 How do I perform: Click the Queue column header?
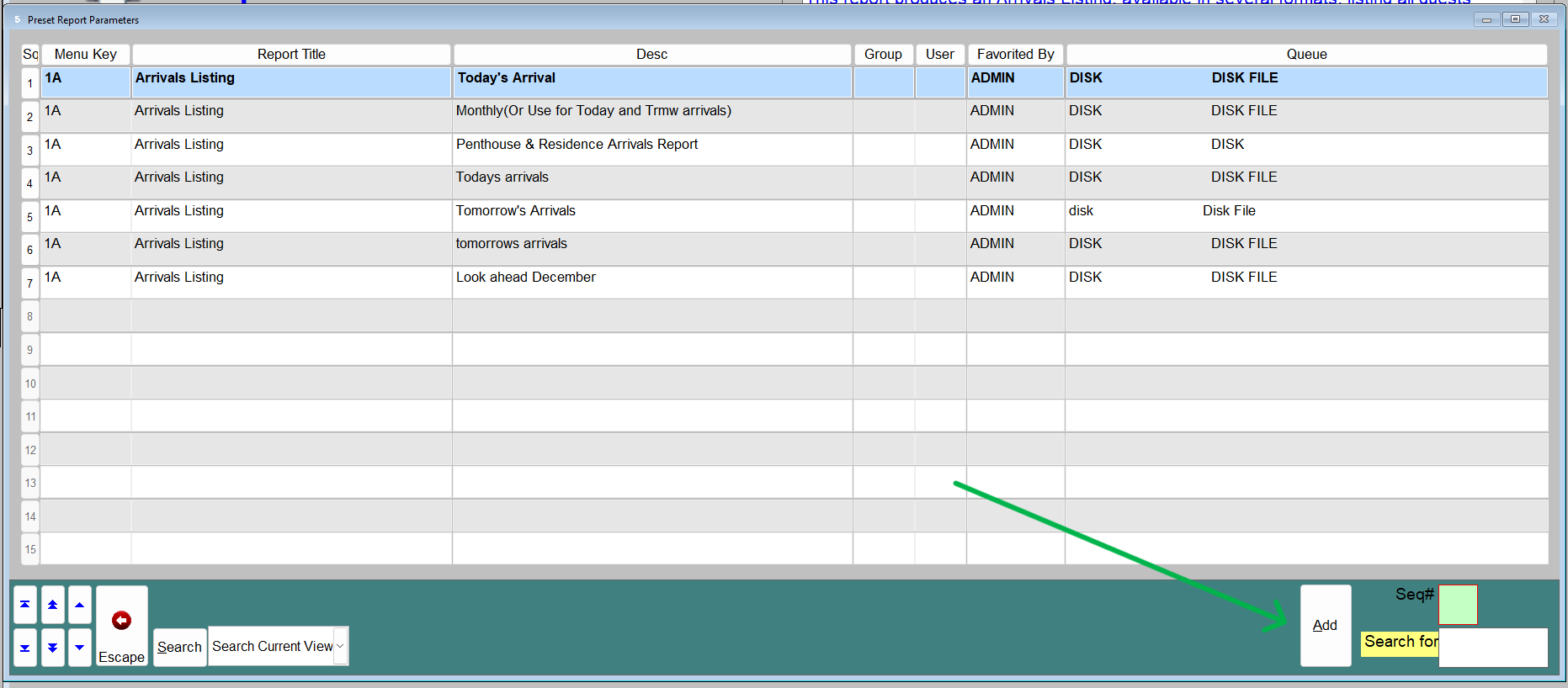point(1305,55)
